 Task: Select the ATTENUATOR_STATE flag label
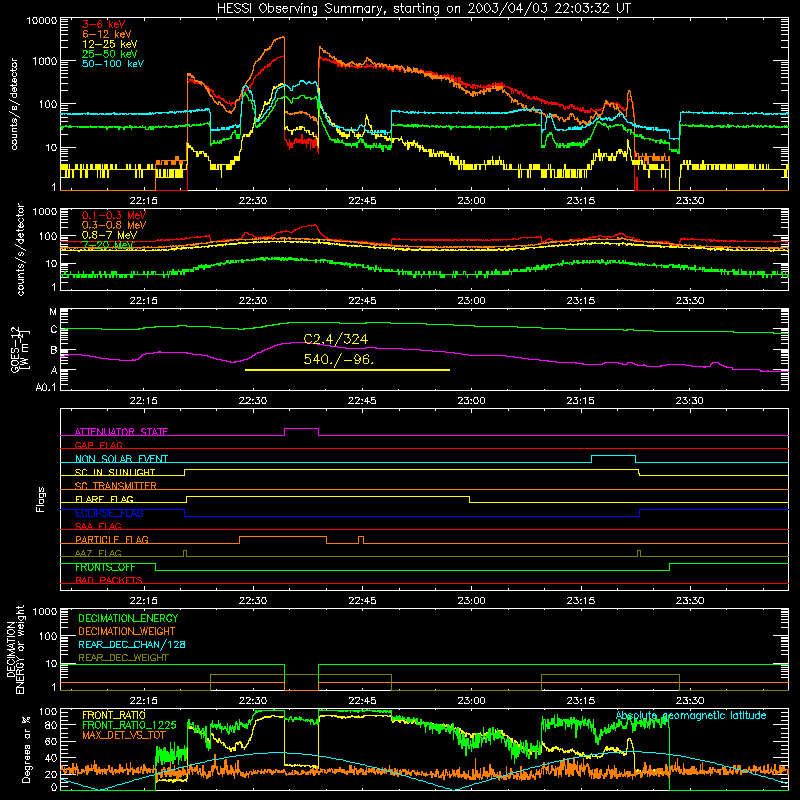click(x=121, y=432)
